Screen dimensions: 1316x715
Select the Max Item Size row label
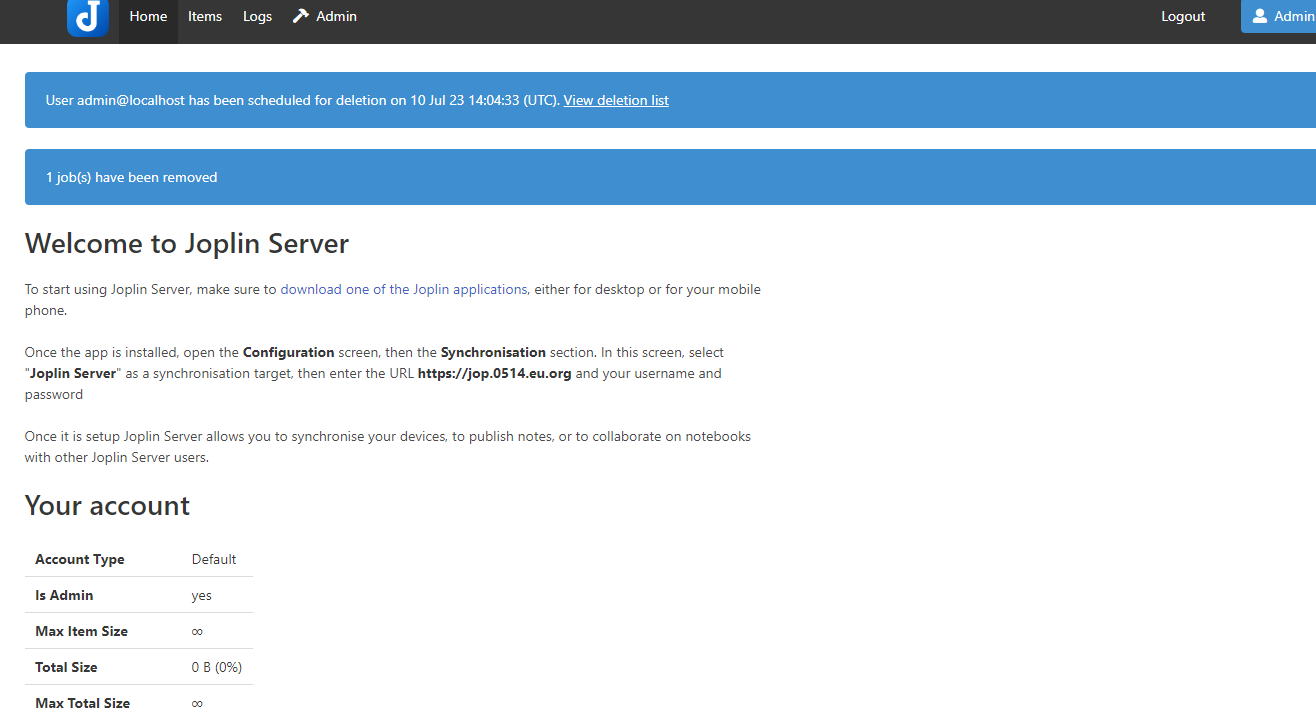pos(81,631)
